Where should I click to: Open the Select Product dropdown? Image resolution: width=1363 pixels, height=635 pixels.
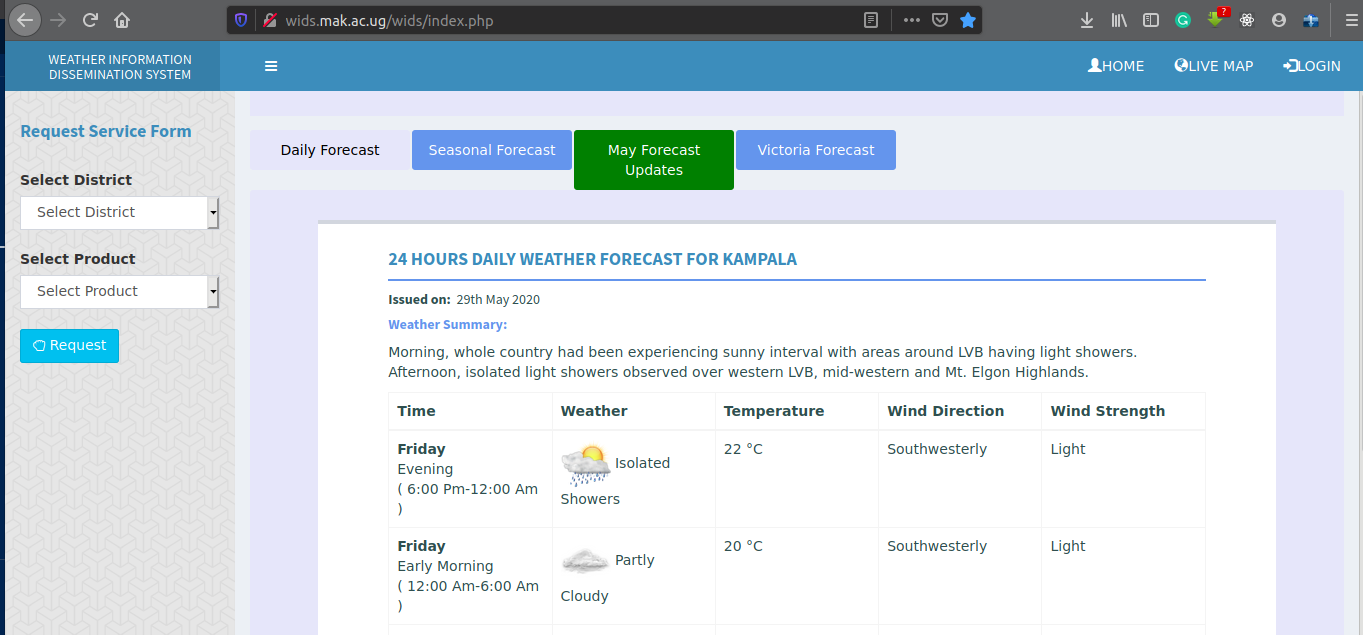coord(119,291)
